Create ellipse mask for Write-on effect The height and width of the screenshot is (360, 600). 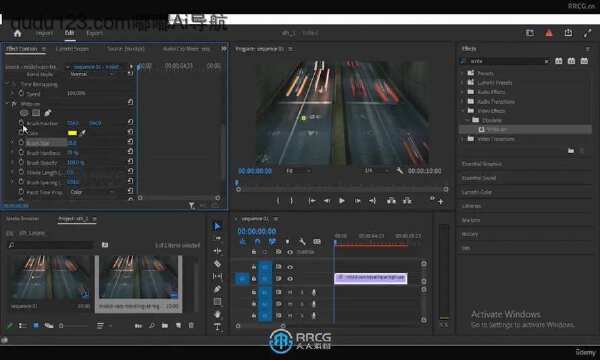coord(24,113)
